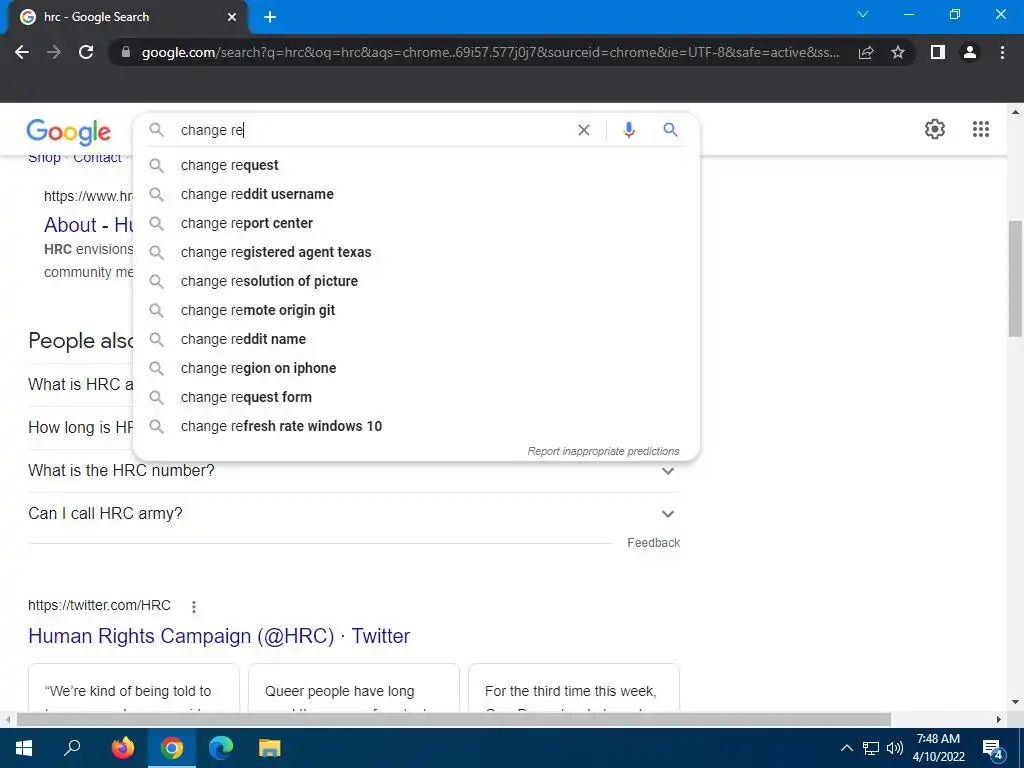Screen dimensions: 1024x768
Task: Select suggestion 'change resolution of picture'
Action: [416, 281]
